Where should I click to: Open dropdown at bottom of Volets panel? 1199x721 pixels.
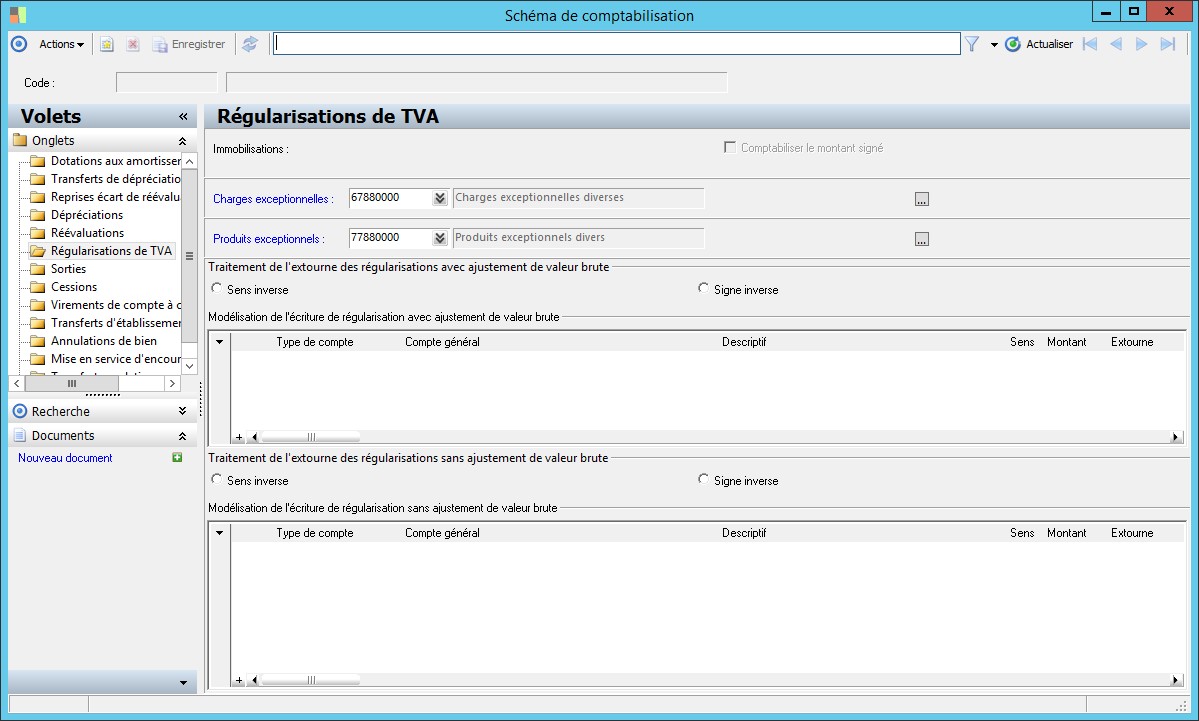184,683
